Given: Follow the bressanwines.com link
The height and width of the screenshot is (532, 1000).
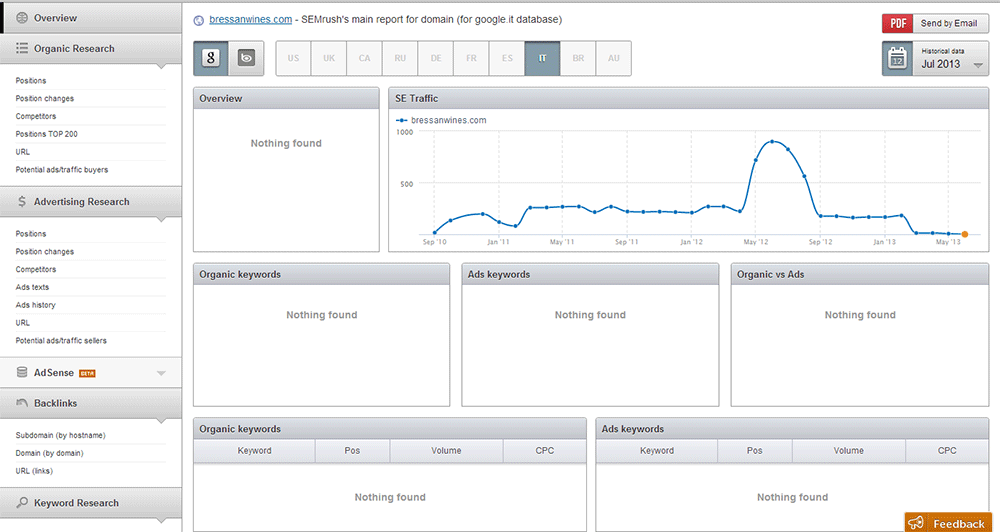Looking at the screenshot, I should [251, 20].
